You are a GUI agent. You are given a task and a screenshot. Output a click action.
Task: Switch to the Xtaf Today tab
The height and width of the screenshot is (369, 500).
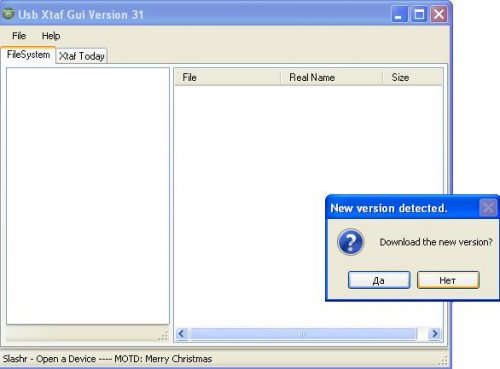[82, 56]
